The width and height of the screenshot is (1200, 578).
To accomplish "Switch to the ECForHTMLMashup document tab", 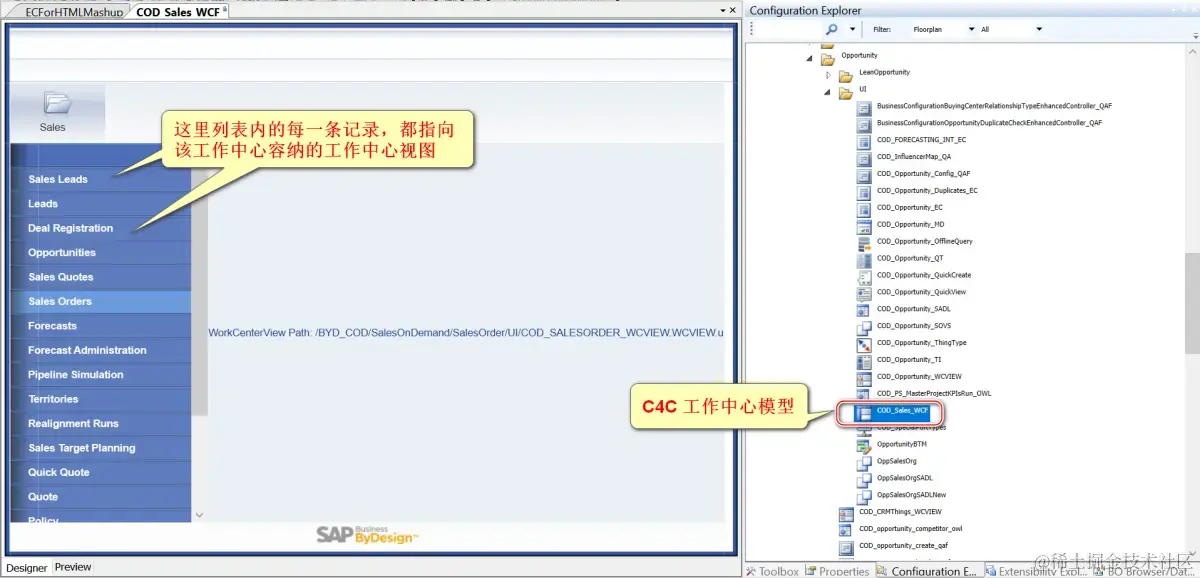I will [72, 12].
